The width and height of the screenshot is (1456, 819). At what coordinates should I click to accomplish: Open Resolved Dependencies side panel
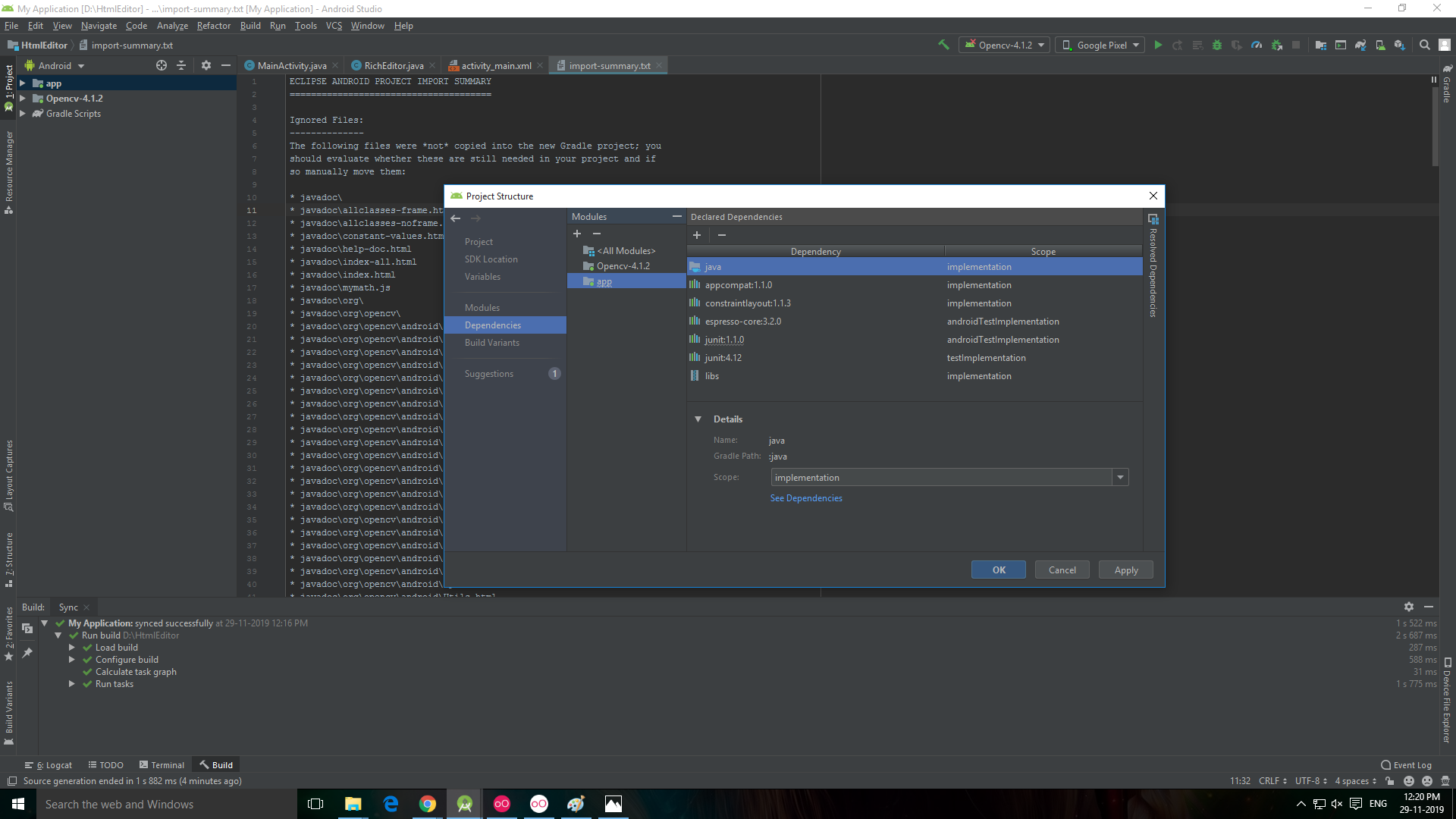(1153, 265)
